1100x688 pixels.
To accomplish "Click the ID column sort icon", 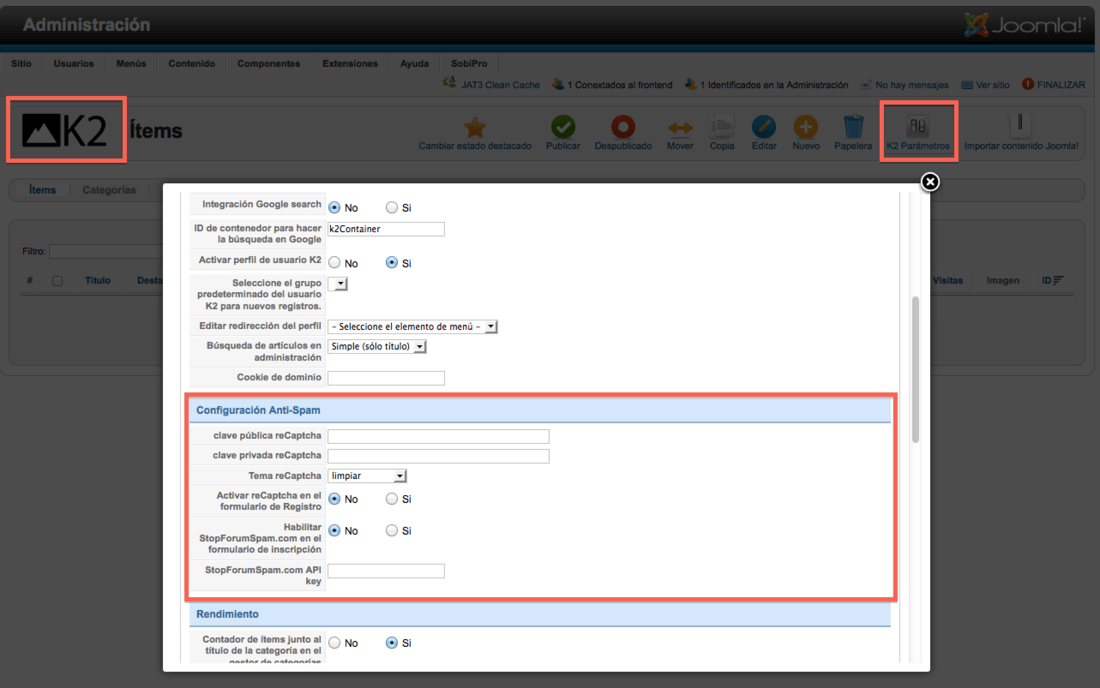I will [1058, 280].
